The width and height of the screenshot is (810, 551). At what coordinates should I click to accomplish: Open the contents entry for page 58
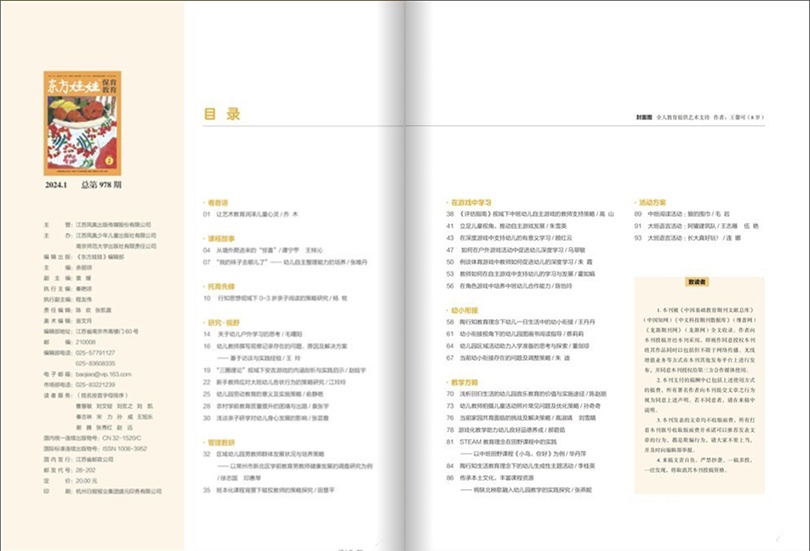(521, 322)
